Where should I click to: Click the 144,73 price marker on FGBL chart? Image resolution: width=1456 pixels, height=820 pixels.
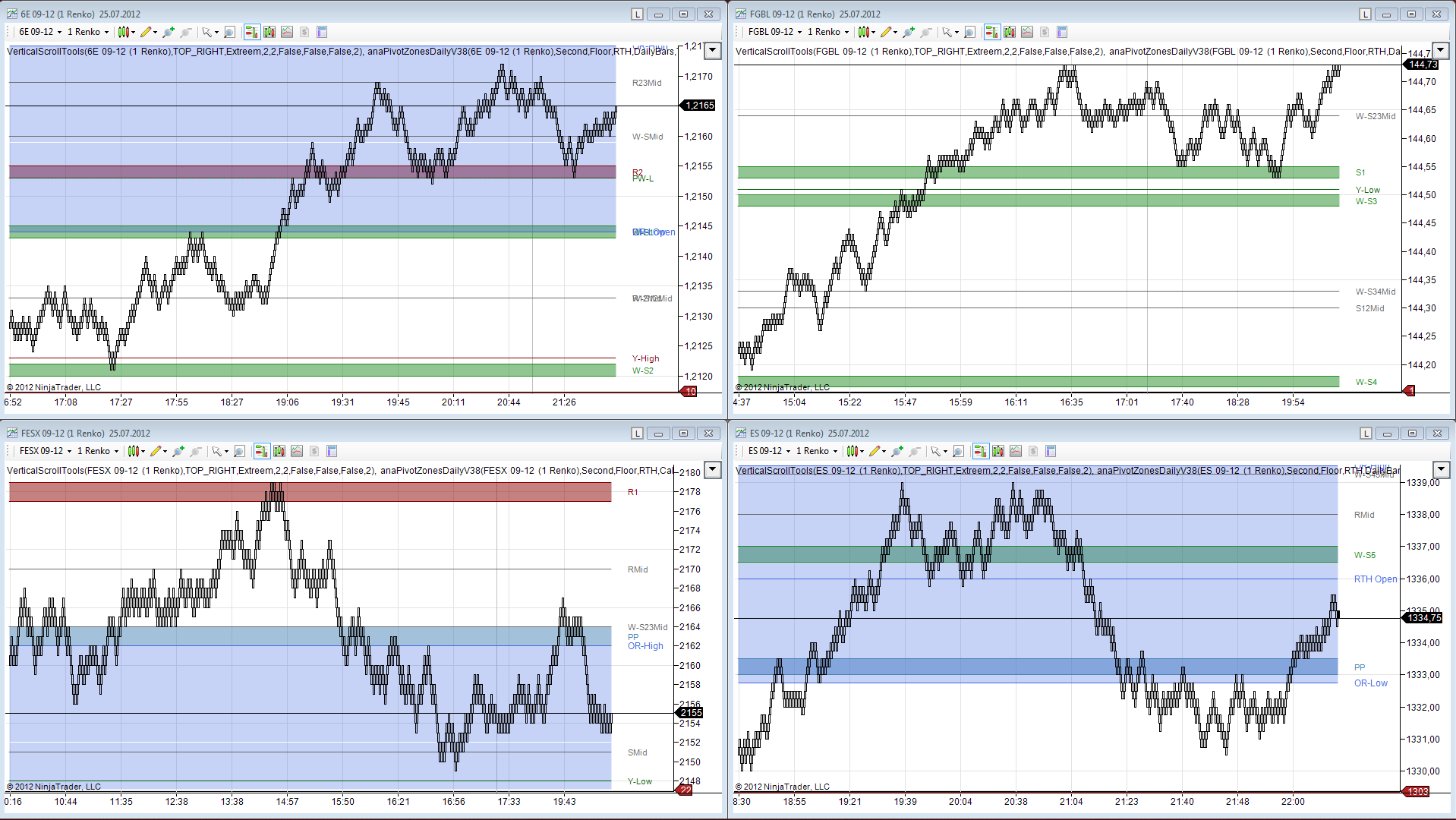1422,65
